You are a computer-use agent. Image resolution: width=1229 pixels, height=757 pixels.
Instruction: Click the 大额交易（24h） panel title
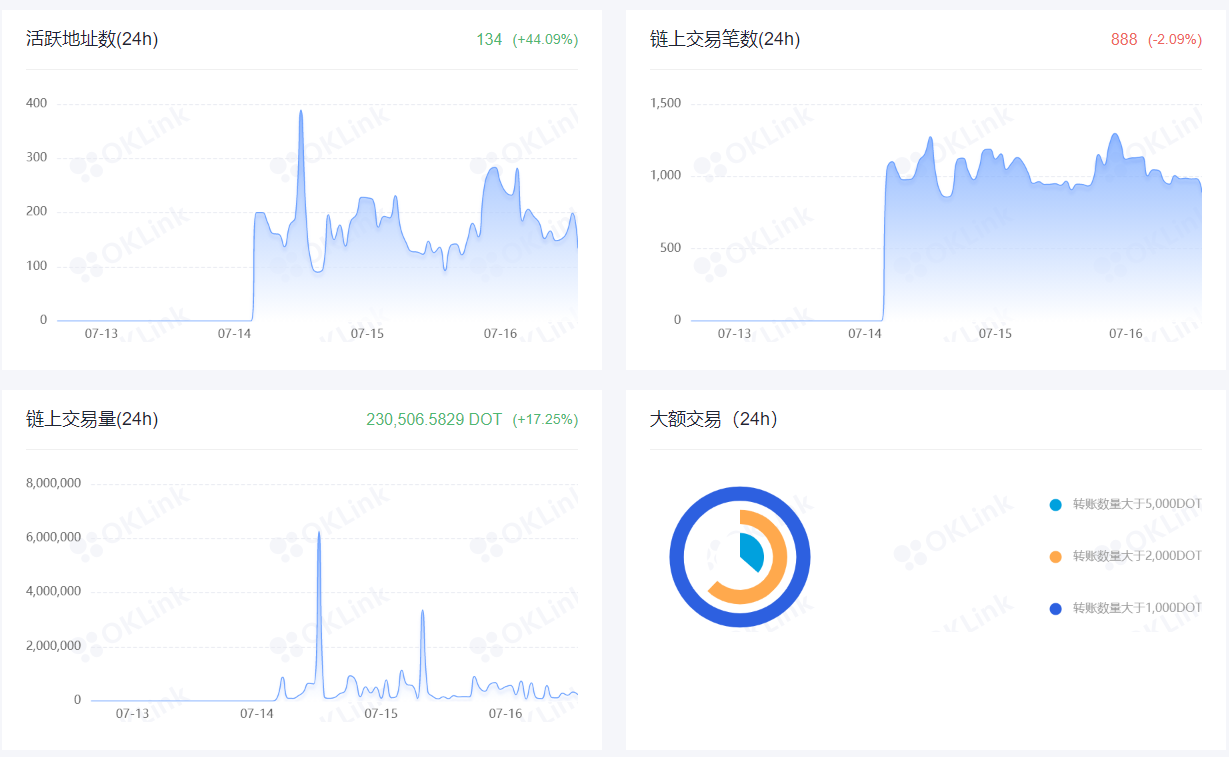(713, 419)
